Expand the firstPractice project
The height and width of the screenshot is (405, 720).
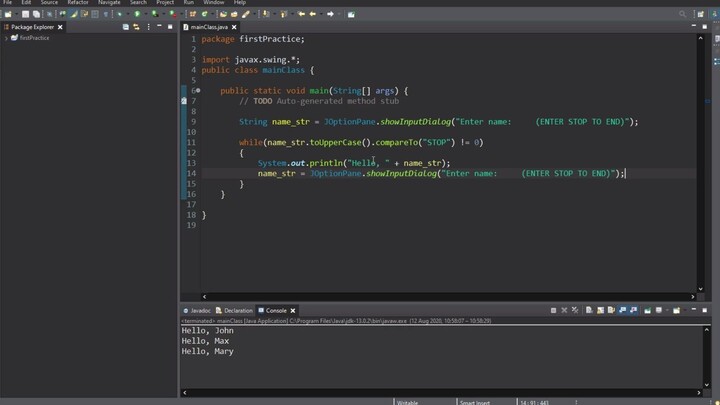(x=6, y=38)
